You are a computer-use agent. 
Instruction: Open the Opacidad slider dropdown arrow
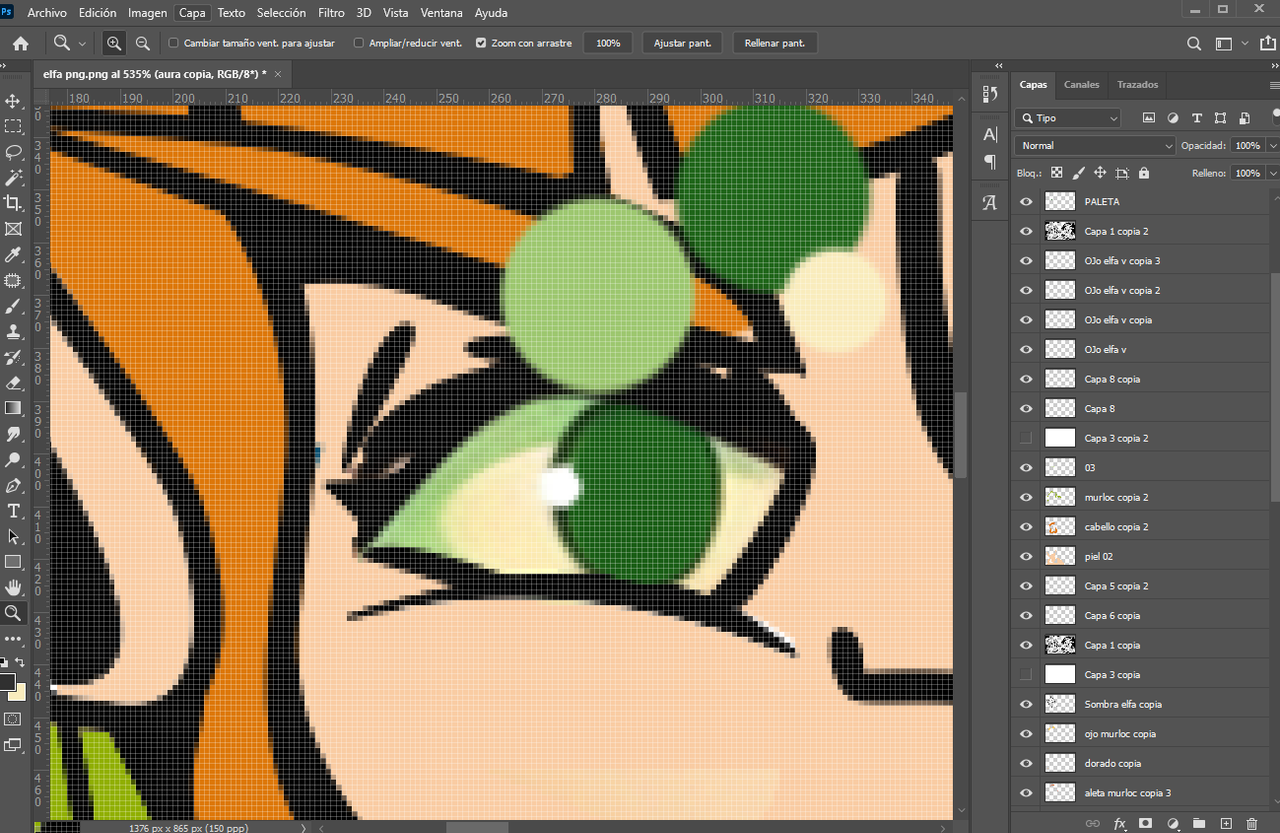pyautogui.click(x=1272, y=146)
